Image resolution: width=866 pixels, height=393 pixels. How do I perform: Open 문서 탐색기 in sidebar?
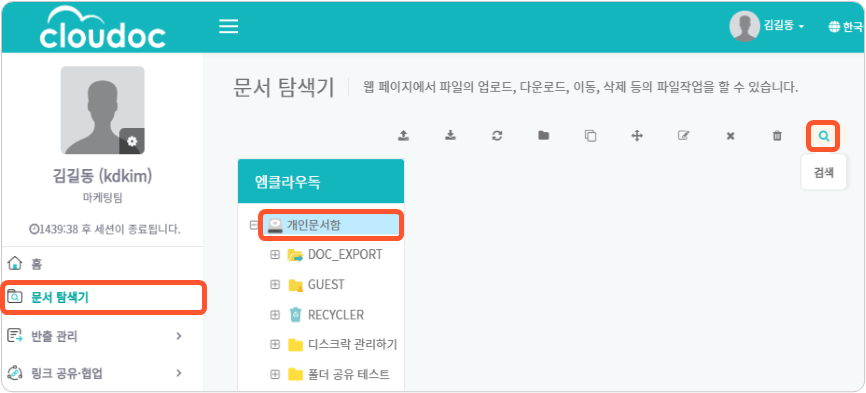pyautogui.click(x=103, y=298)
